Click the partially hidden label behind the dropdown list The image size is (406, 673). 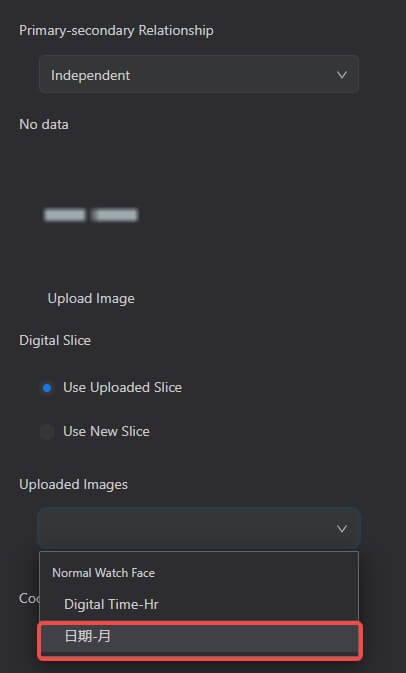tap(29, 598)
